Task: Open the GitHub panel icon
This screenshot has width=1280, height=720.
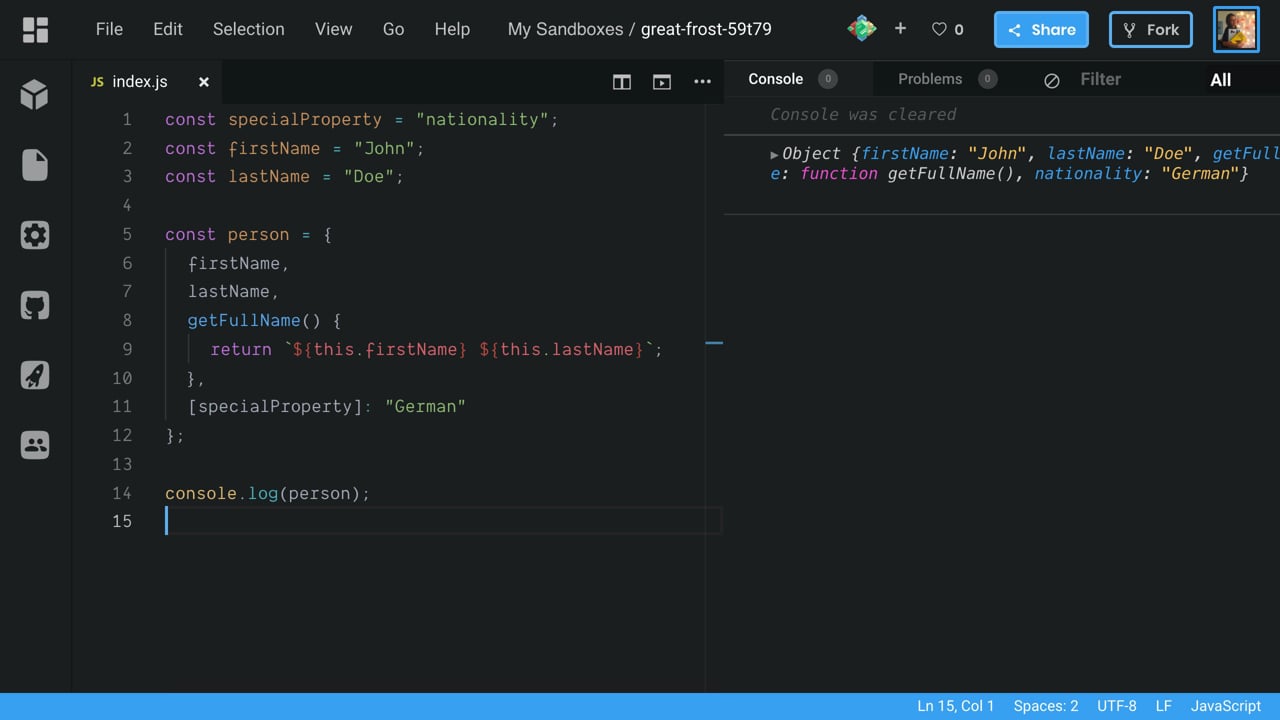Action: point(35,305)
